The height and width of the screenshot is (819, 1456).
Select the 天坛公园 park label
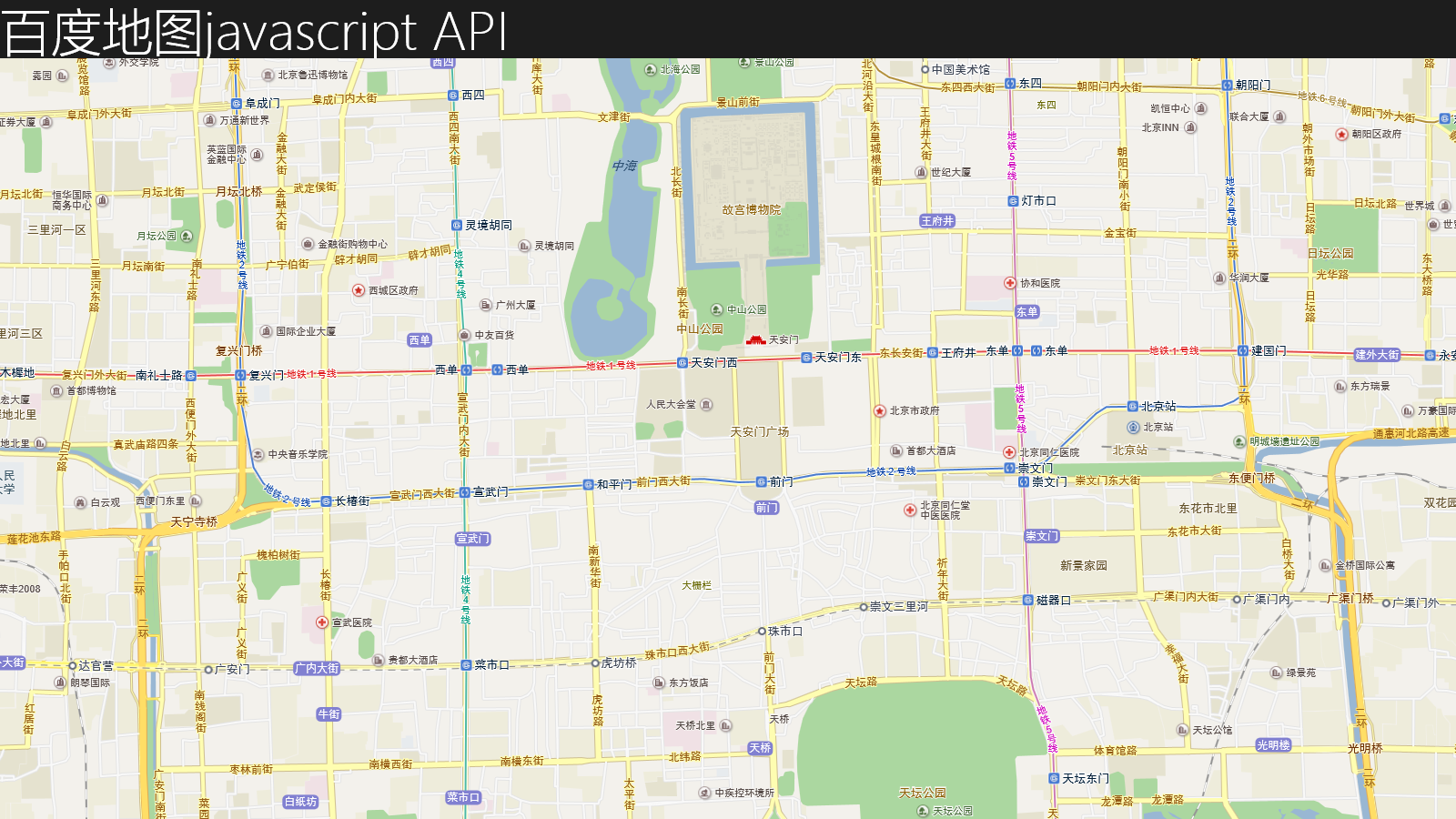click(x=923, y=793)
